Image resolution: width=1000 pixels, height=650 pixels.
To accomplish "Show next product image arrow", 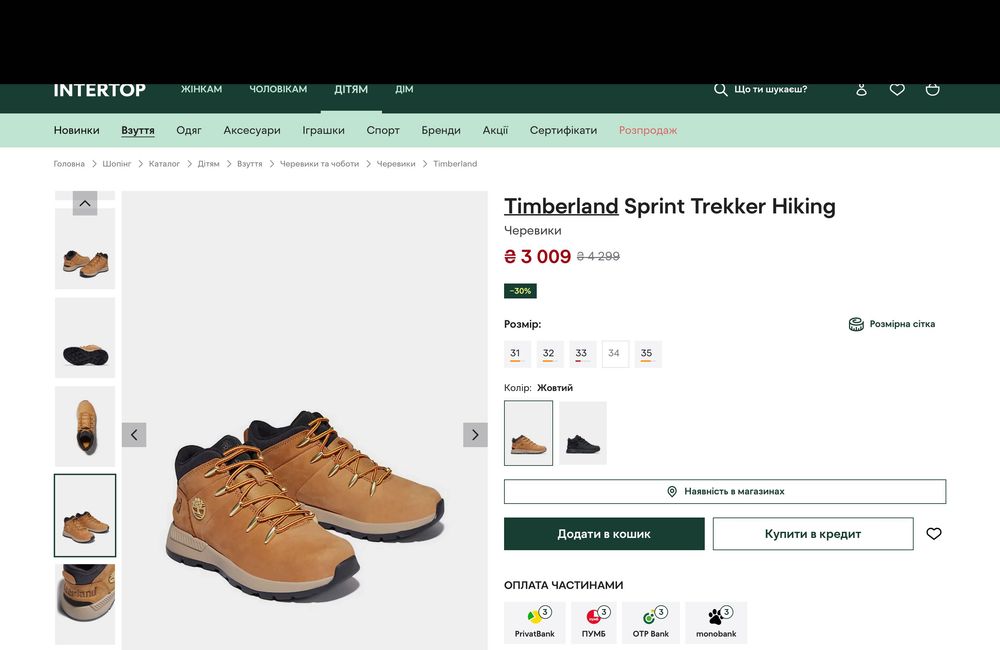I will coord(475,434).
